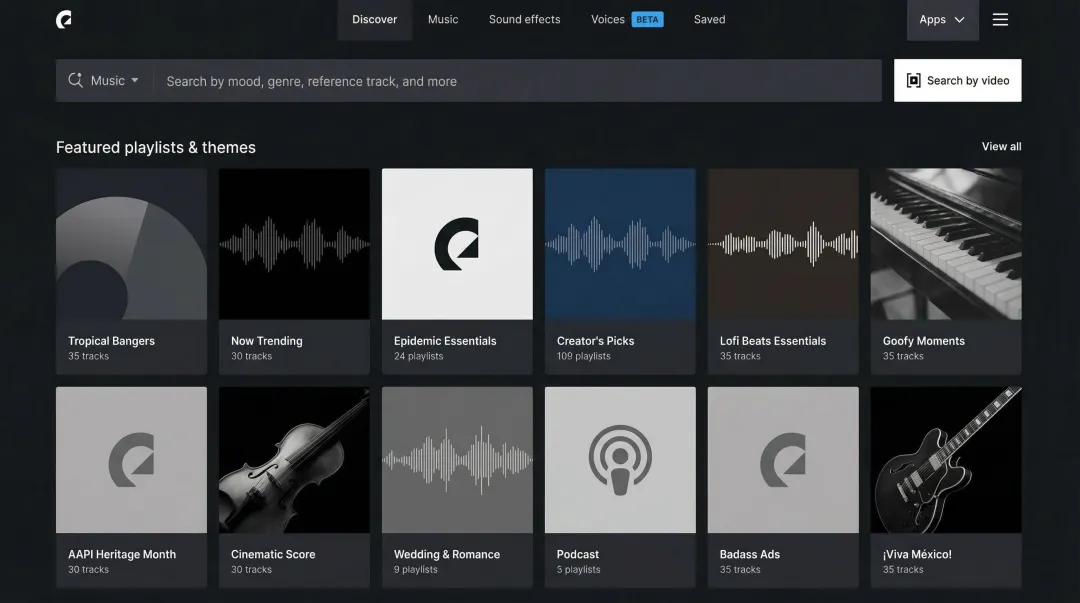Open the Saved tab
The height and width of the screenshot is (603, 1080).
(709, 20)
